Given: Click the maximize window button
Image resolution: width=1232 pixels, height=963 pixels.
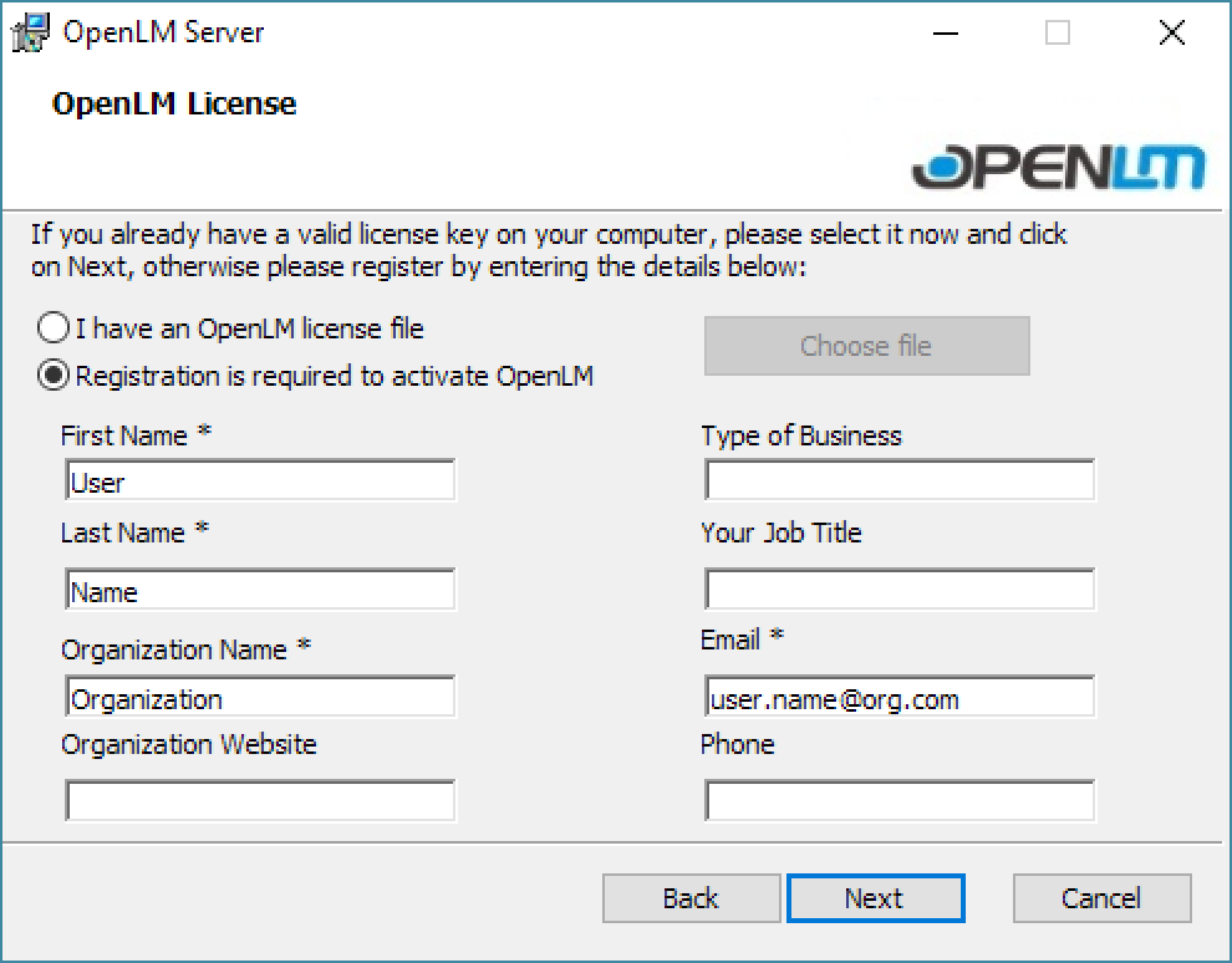Looking at the screenshot, I should coord(1057,33).
